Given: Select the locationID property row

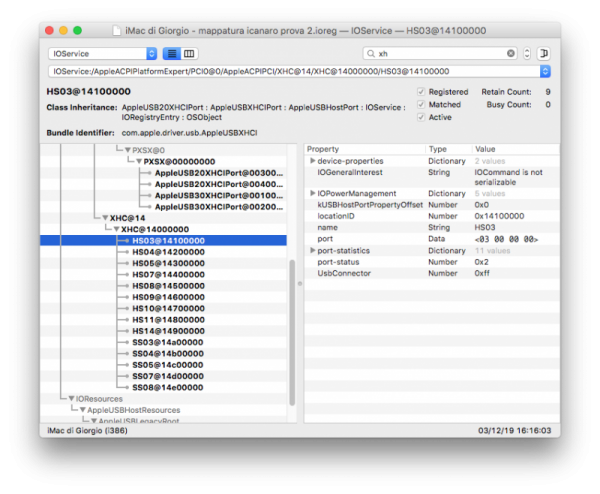Looking at the screenshot, I should [432, 216].
